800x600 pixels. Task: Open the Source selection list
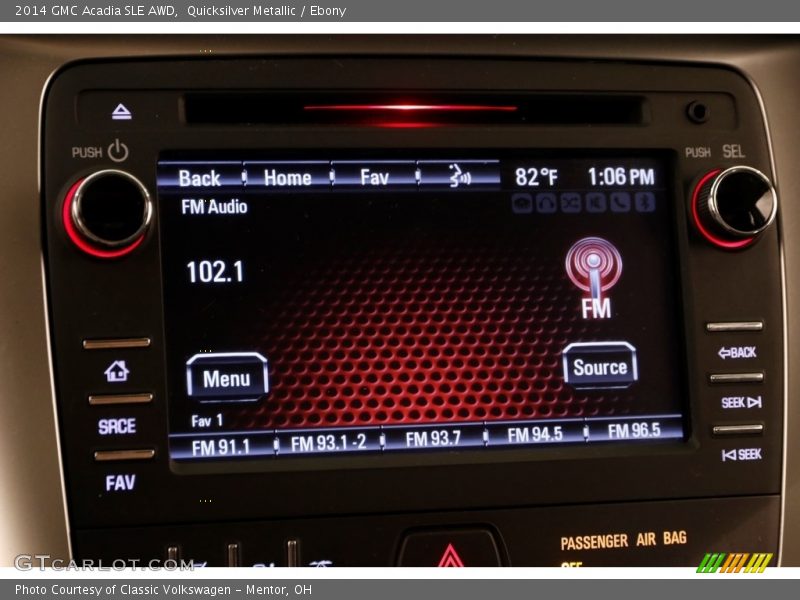tap(599, 367)
